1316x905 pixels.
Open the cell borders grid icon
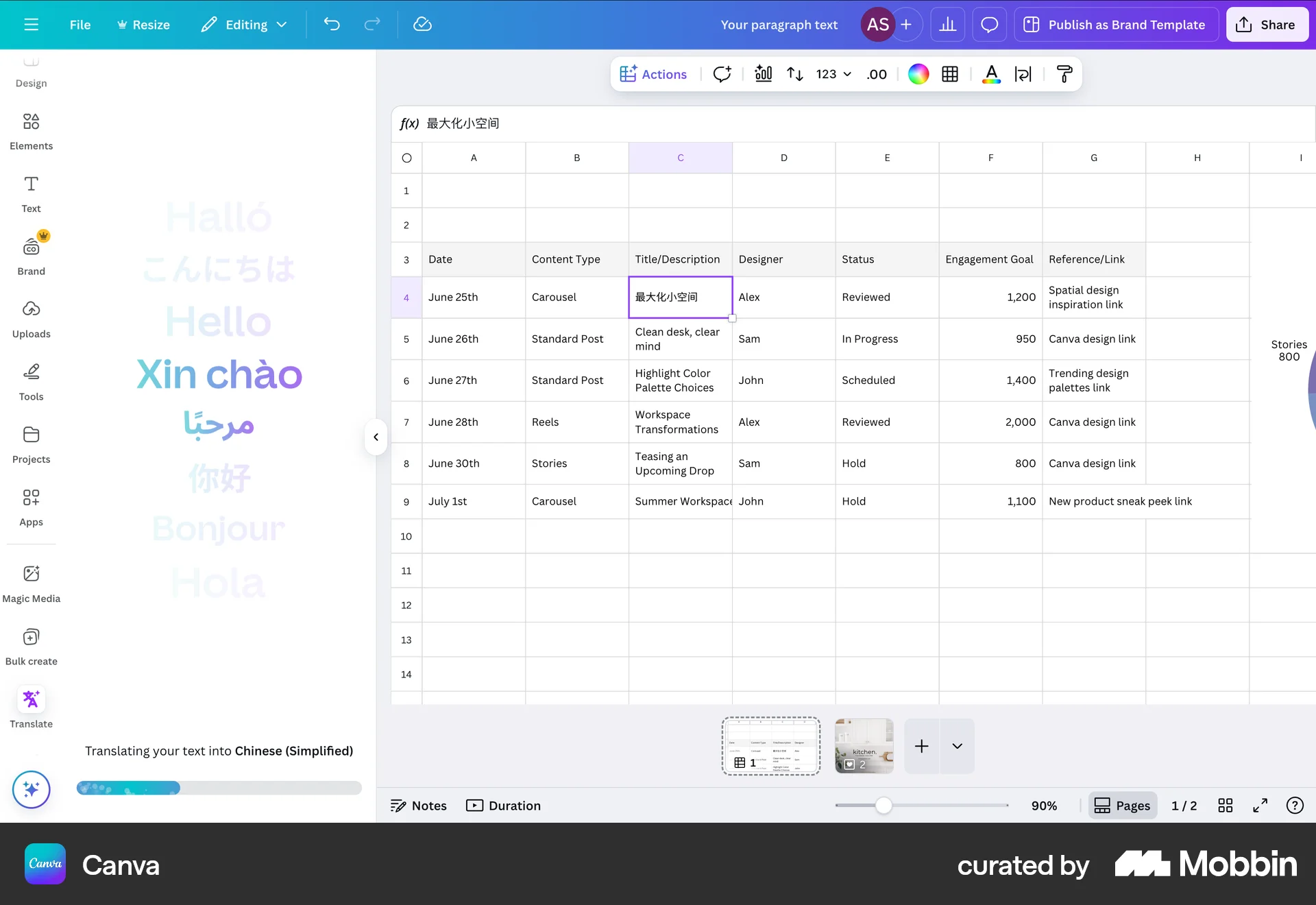coord(950,74)
